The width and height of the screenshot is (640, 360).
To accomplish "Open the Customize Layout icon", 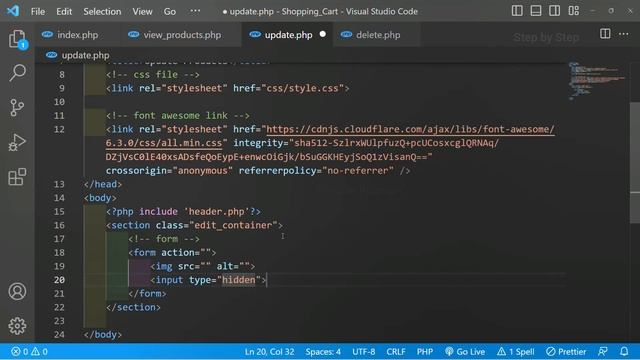I will coord(573,11).
